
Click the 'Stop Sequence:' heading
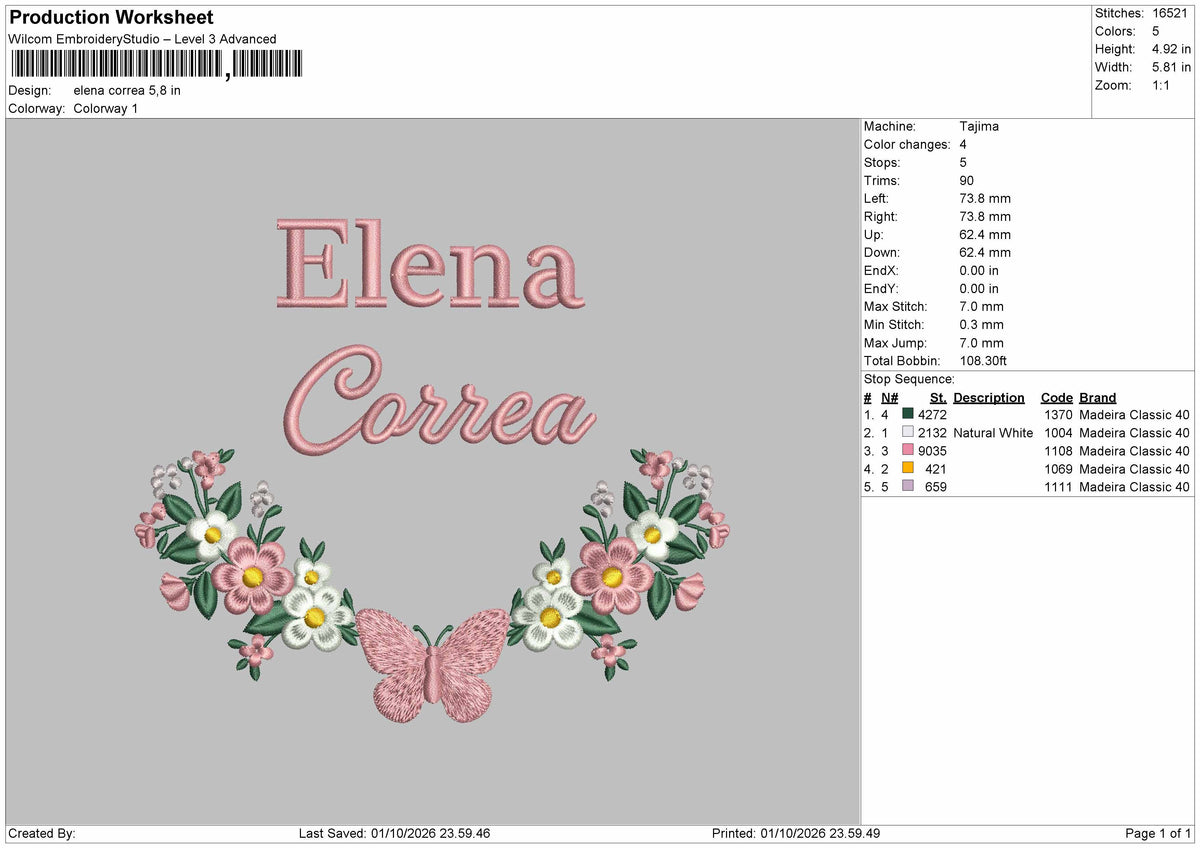pyautogui.click(x=909, y=379)
